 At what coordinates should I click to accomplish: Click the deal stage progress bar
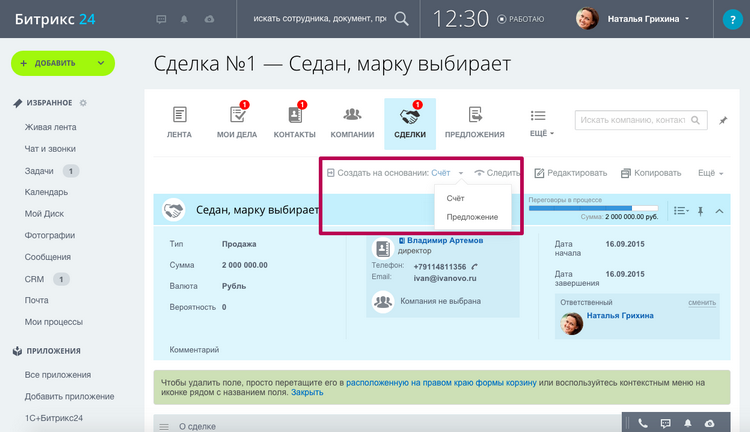[593, 208]
